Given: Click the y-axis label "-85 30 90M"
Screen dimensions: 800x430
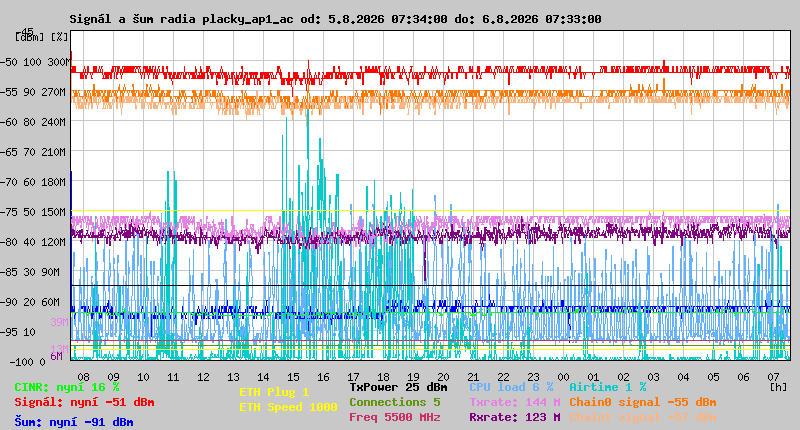Looking at the screenshot, I should pos(30,272).
